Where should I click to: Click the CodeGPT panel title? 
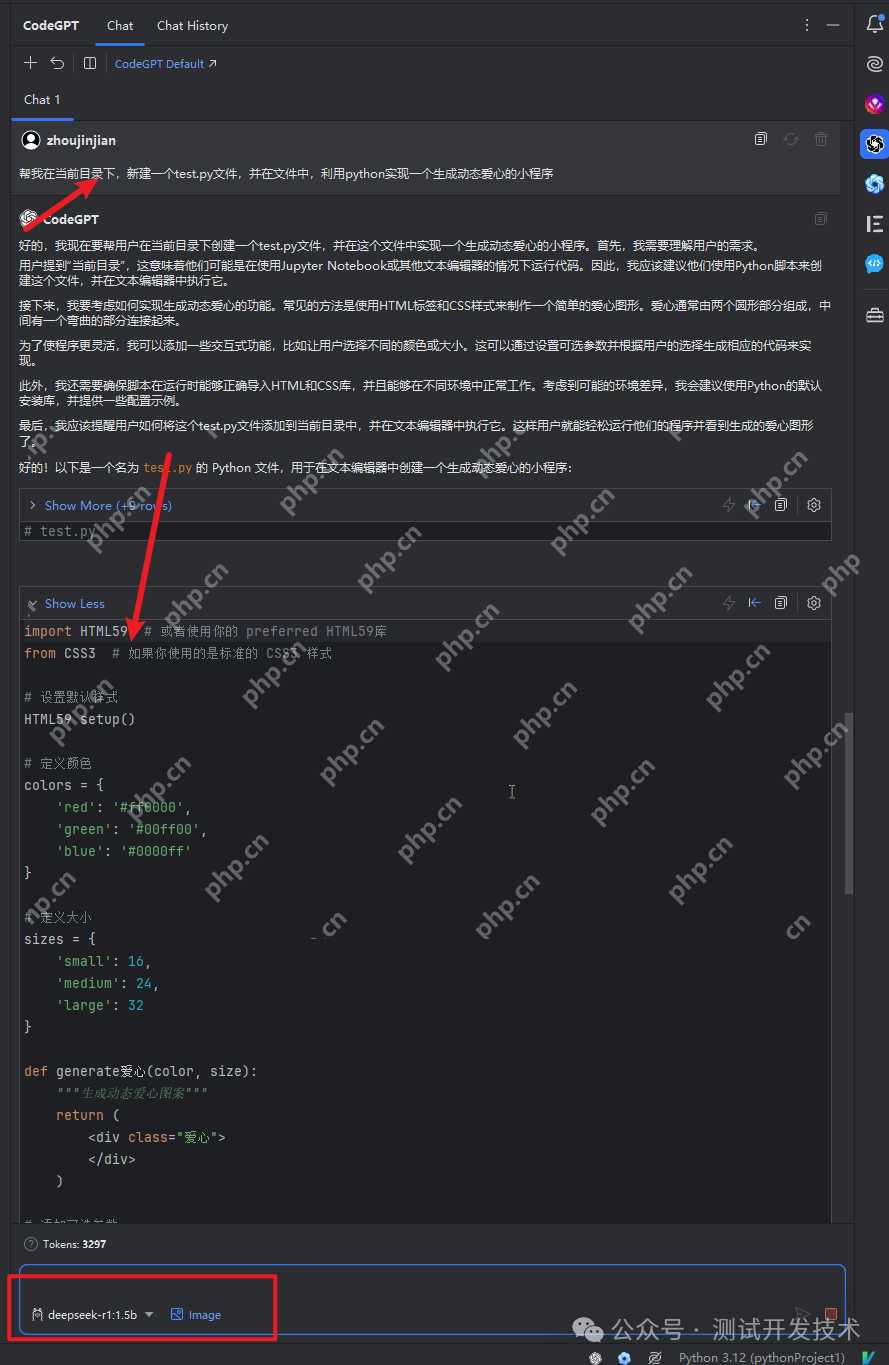[x=52, y=25]
